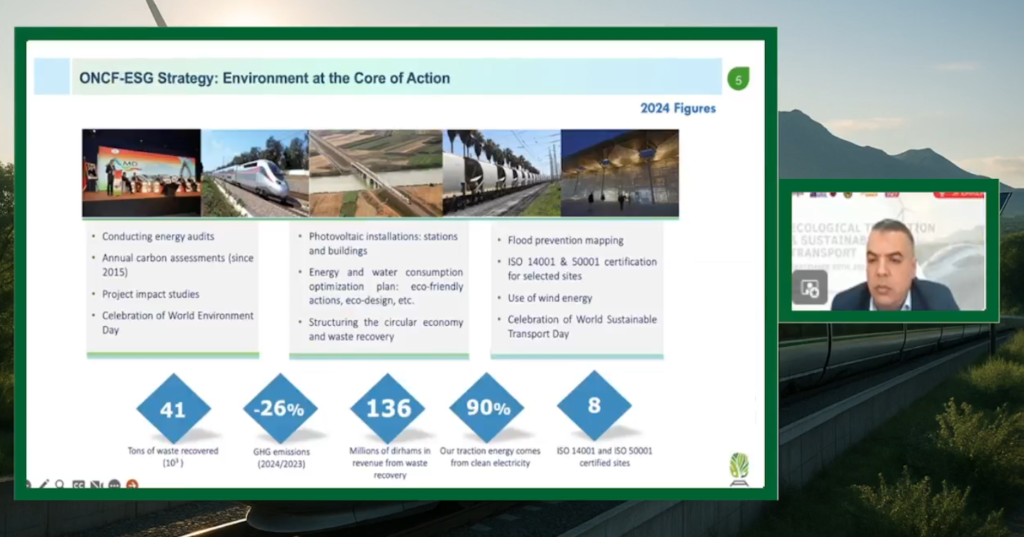Toggle the camera off icon
The width and height of the screenshot is (1024, 537).
[x=97, y=484]
